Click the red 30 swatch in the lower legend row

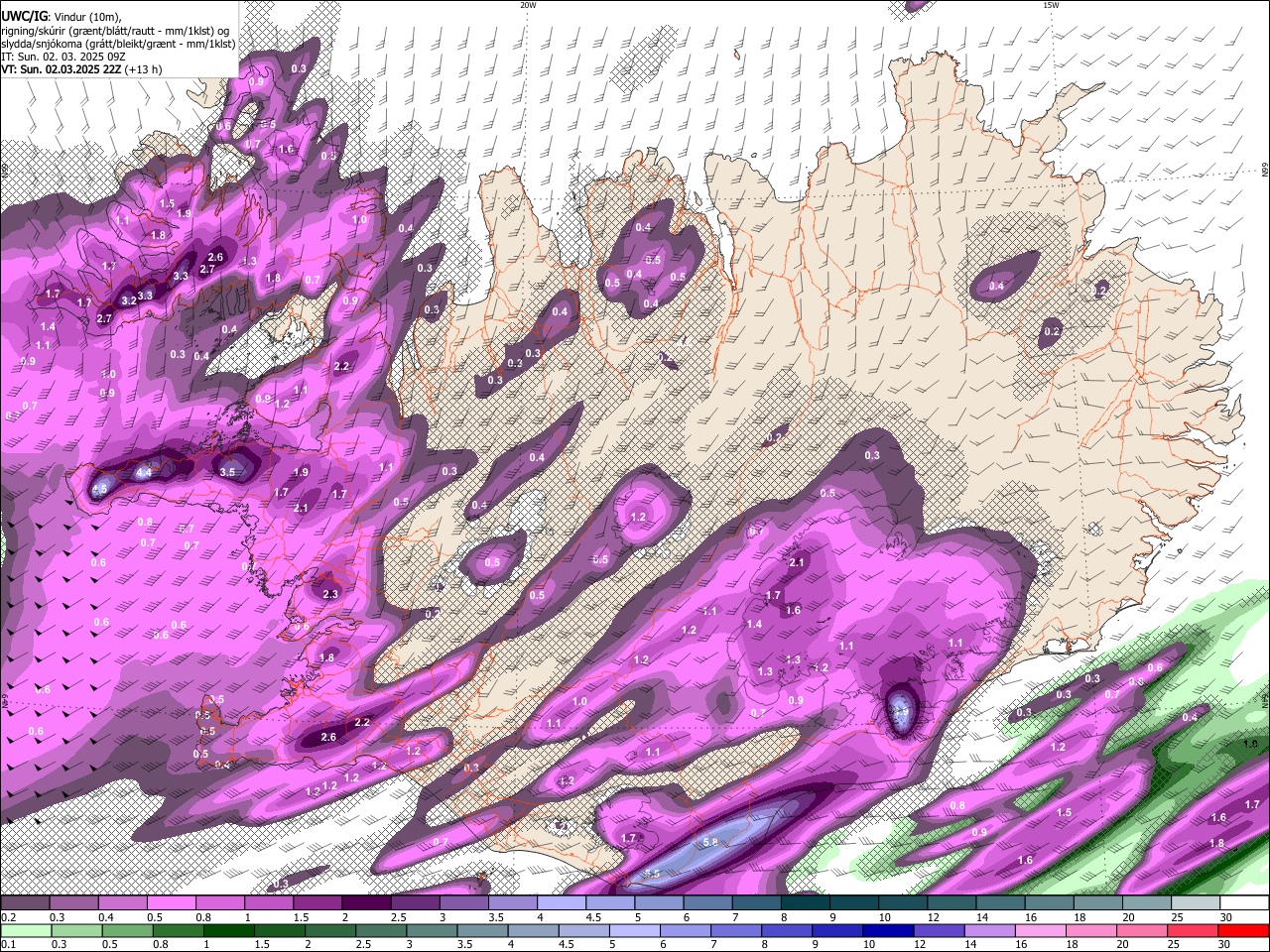pos(1244,931)
